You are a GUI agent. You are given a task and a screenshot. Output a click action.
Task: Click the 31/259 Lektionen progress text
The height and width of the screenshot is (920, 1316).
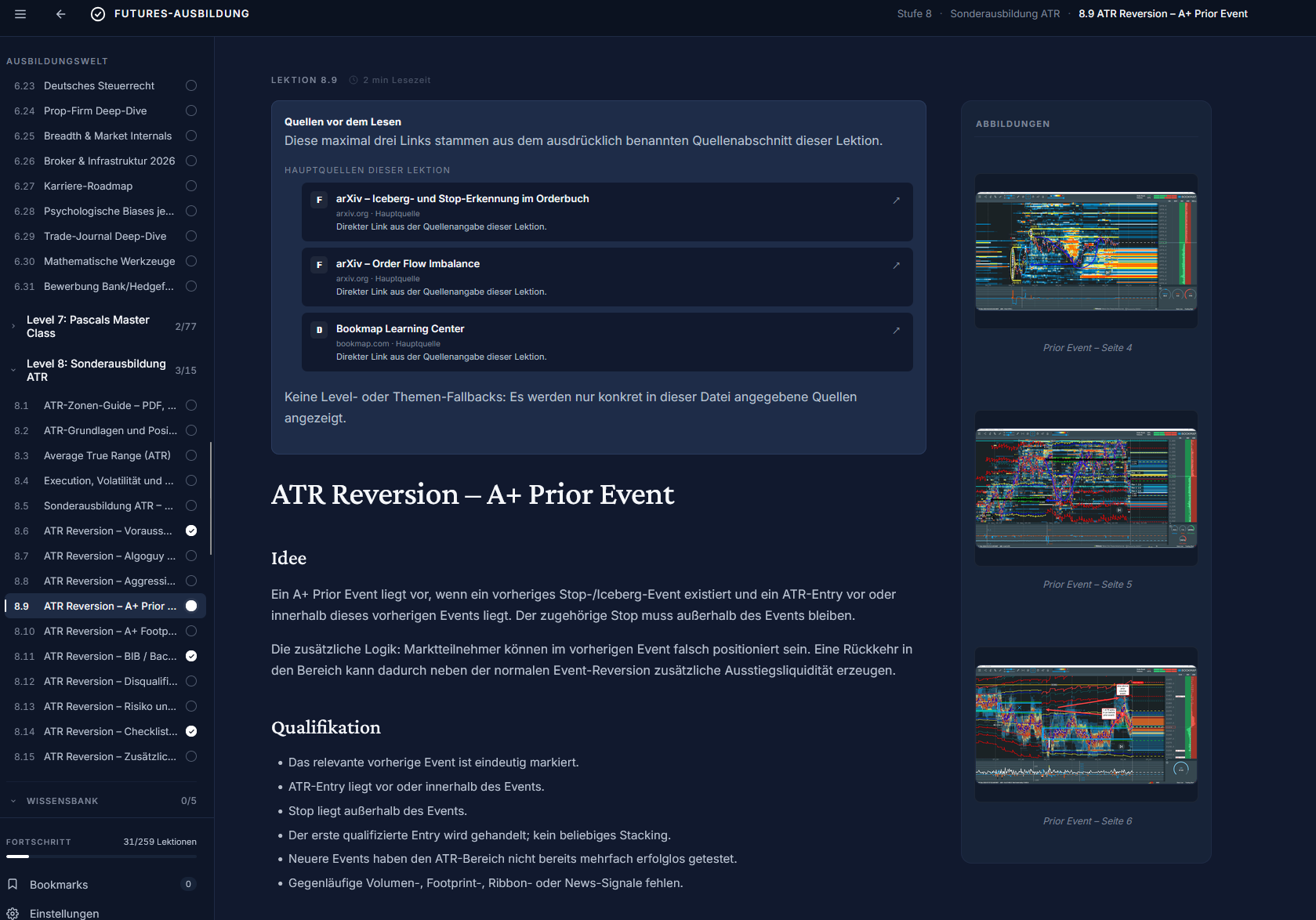160,842
